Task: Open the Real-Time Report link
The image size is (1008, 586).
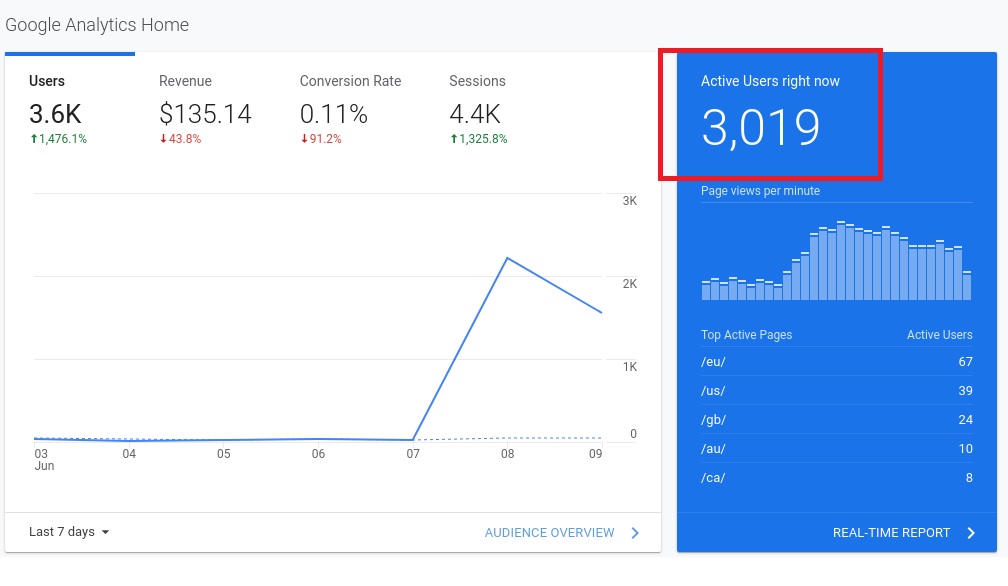Action: click(x=891, y=533)
